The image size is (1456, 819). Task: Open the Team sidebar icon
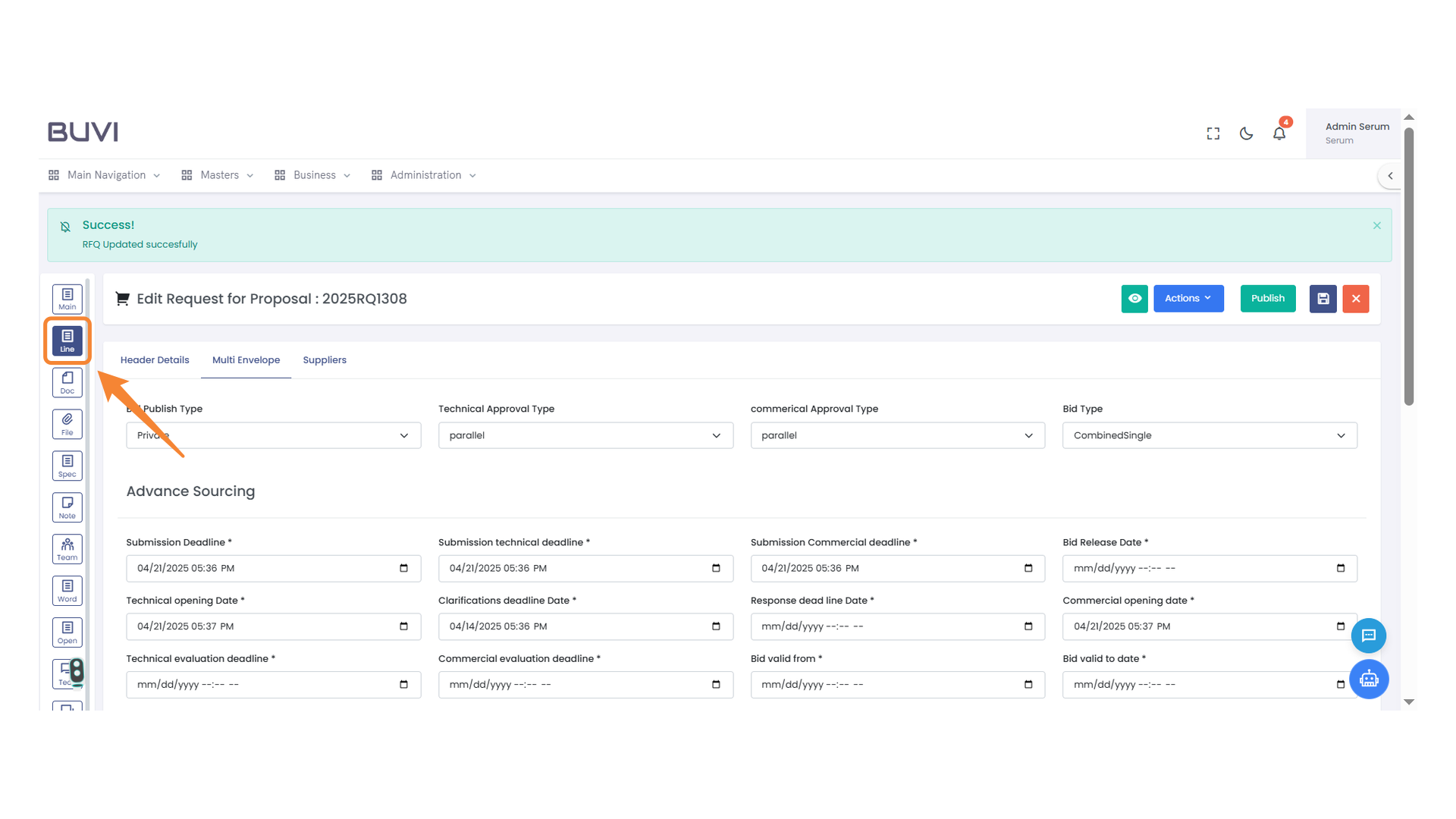[x=67, y=549]
